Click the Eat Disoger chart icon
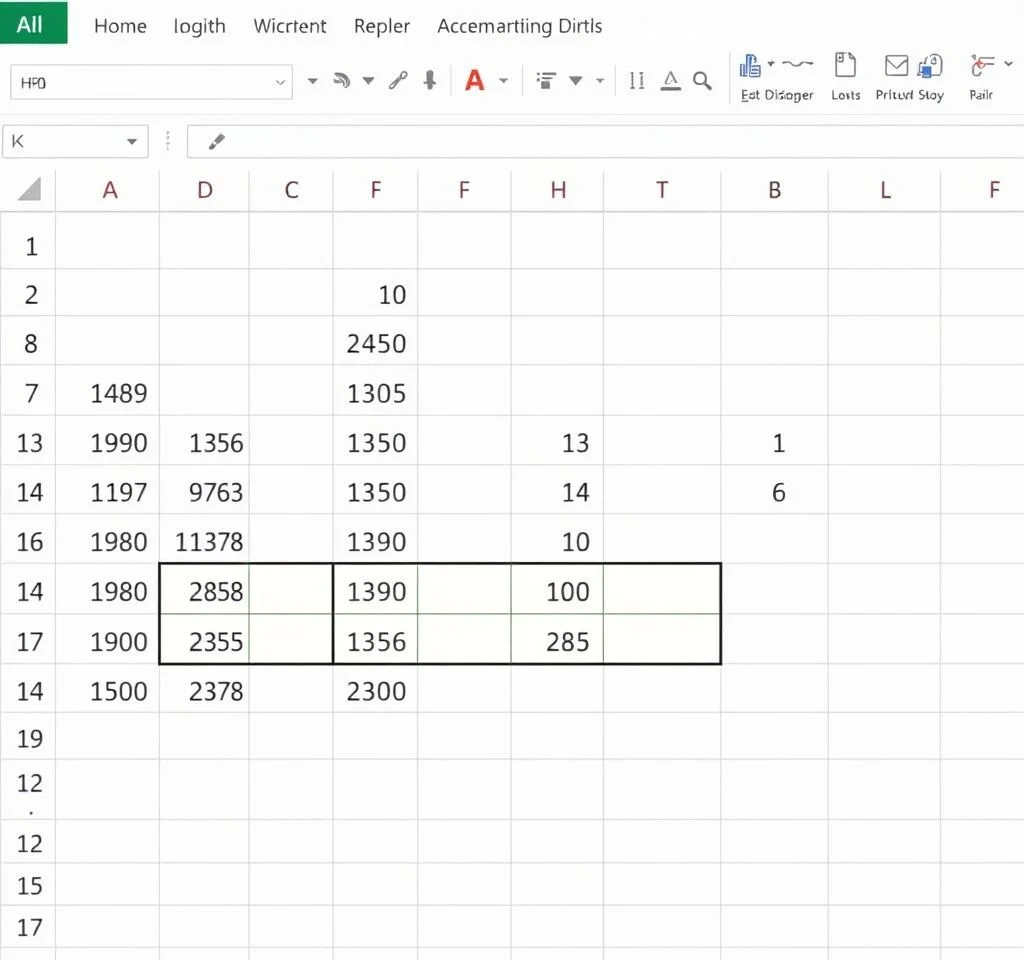This screenshot has height=960, width=1024. pos(751,66)
